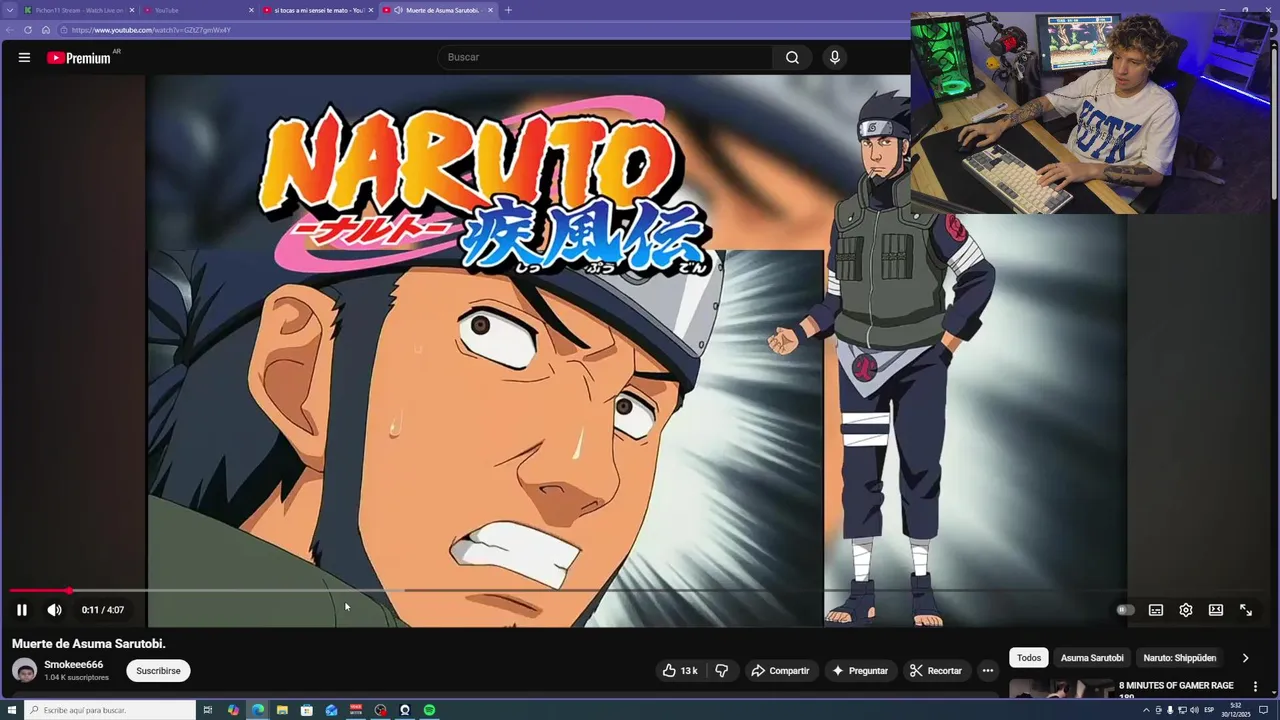This screenshot has width=1280, height=720.
Task: Close the Muerte de Asuma Sarutobi tab
Action: click(x=490, y=10)
